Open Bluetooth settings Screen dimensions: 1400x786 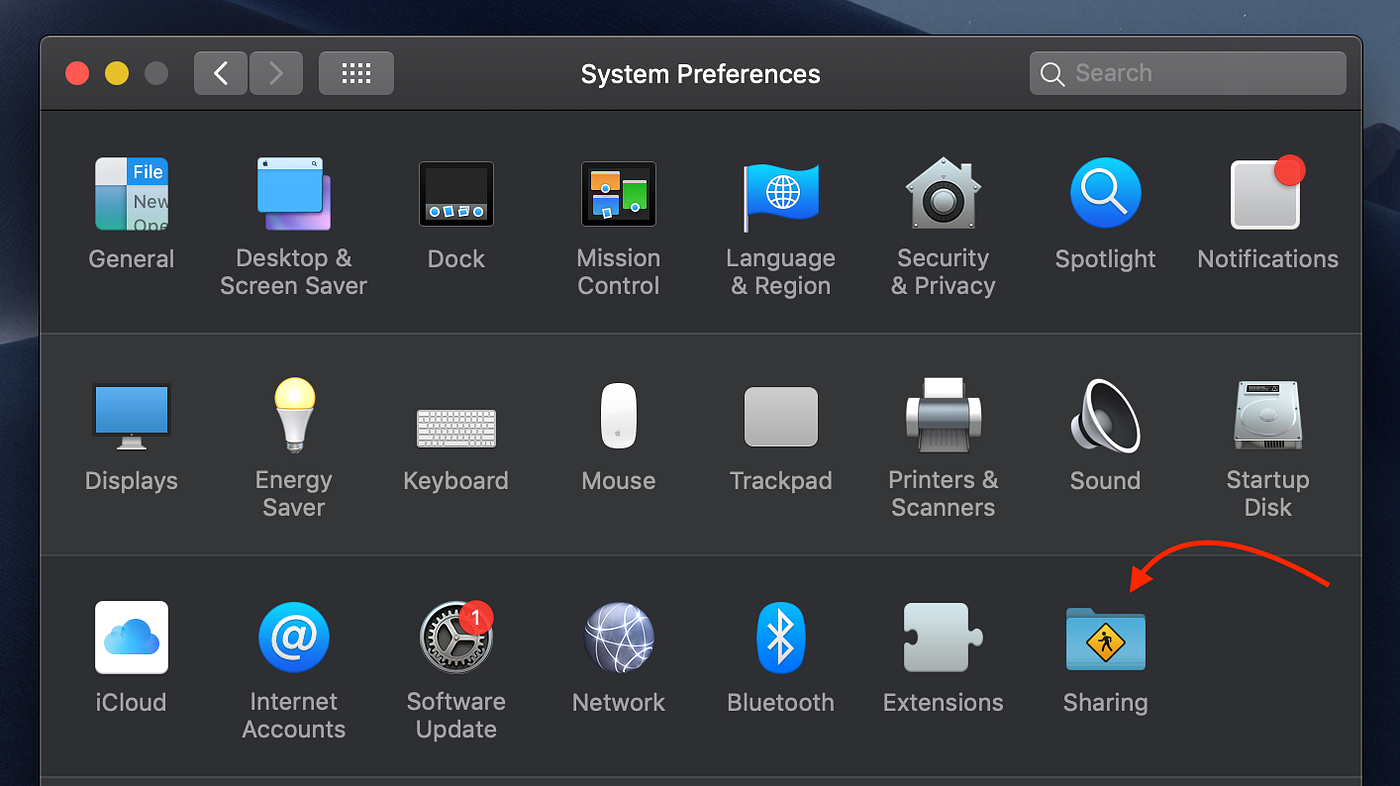point(781,637)
